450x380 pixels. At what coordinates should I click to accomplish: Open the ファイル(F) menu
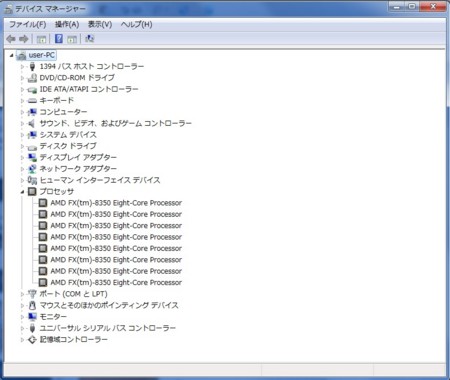(28, 24)
